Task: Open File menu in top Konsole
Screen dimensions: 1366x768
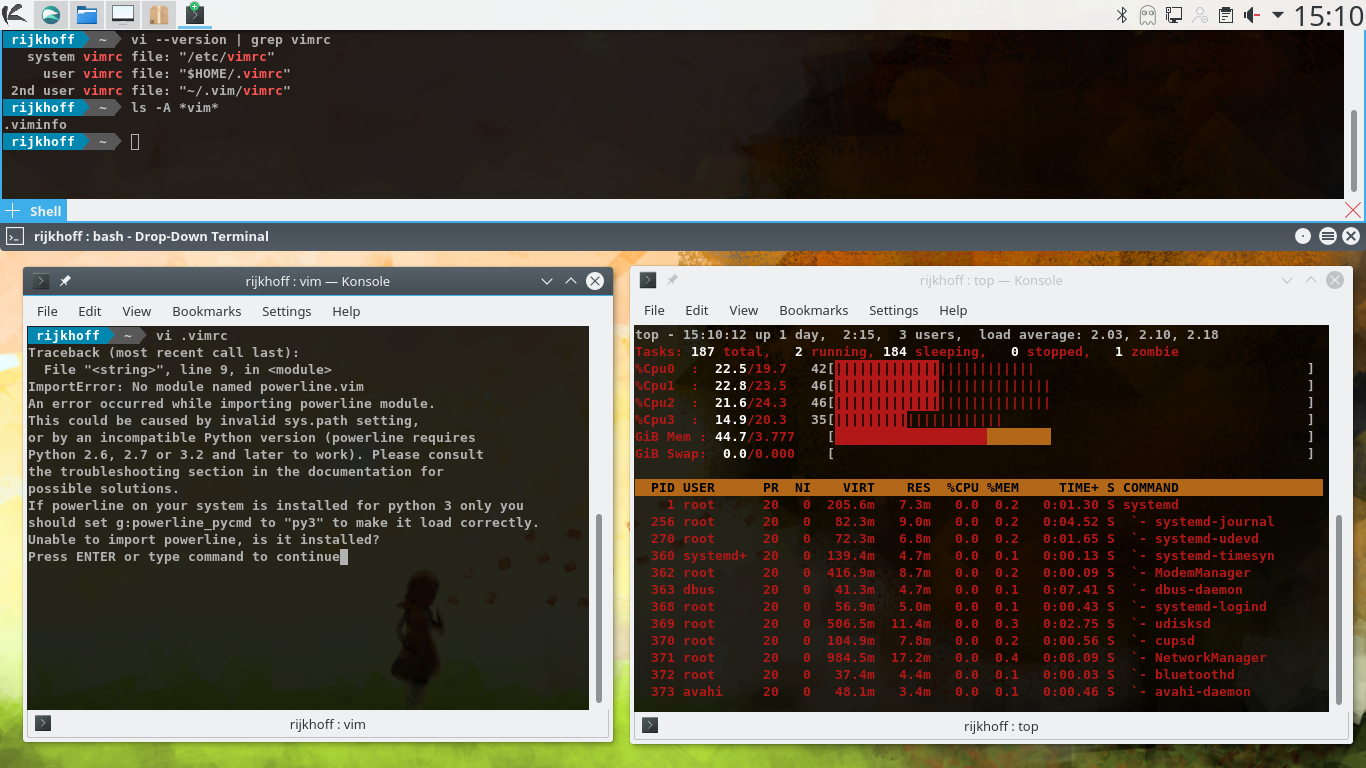Action: point(654,310)
